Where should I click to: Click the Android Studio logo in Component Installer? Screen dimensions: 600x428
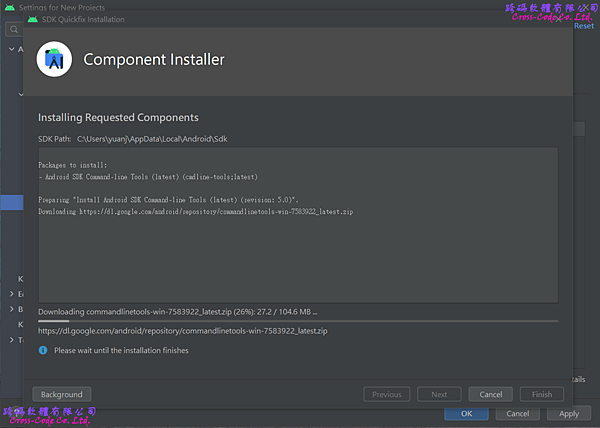coord(56,60)
